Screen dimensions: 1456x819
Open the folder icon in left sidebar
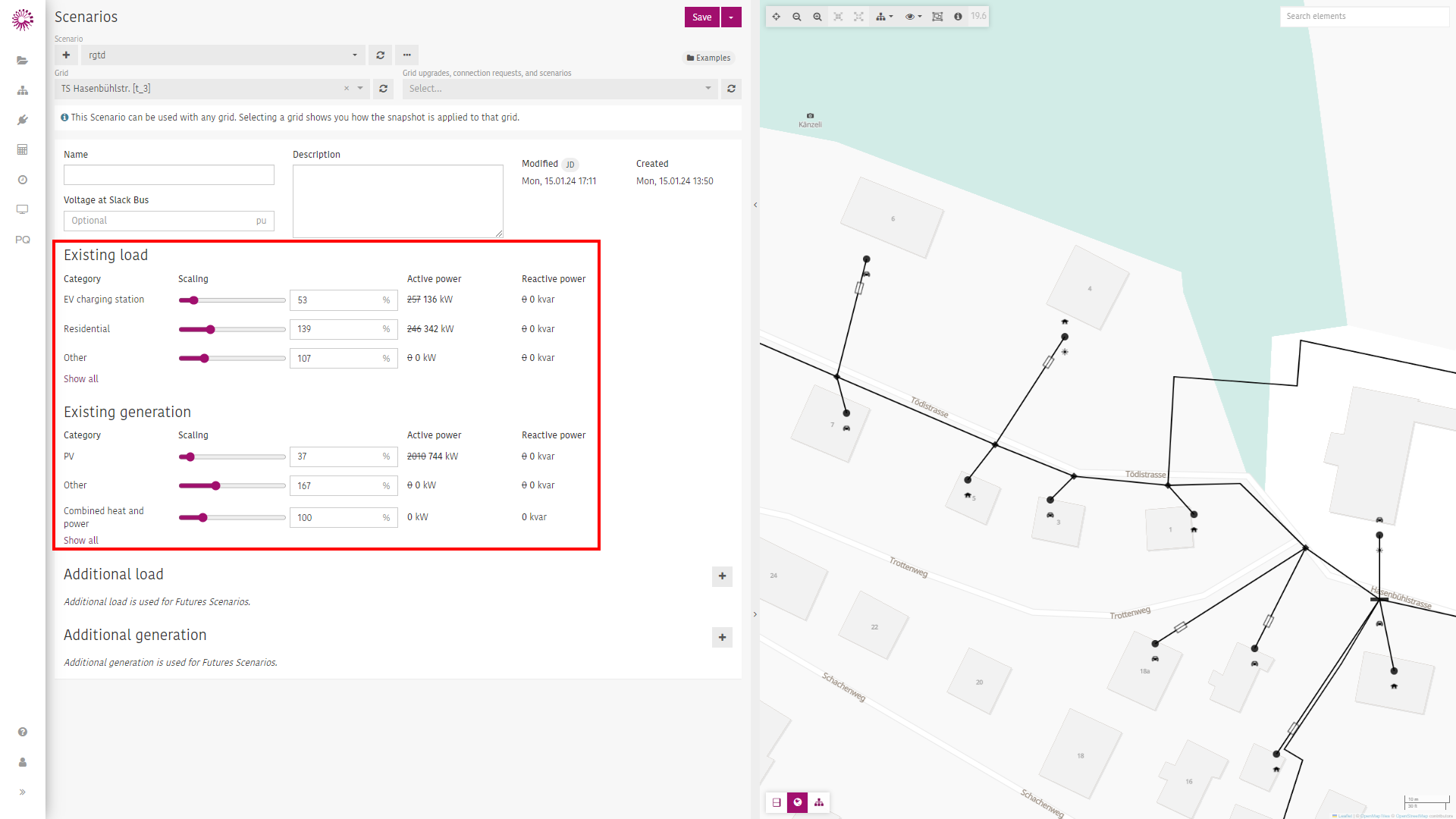[x=23, y=61]
